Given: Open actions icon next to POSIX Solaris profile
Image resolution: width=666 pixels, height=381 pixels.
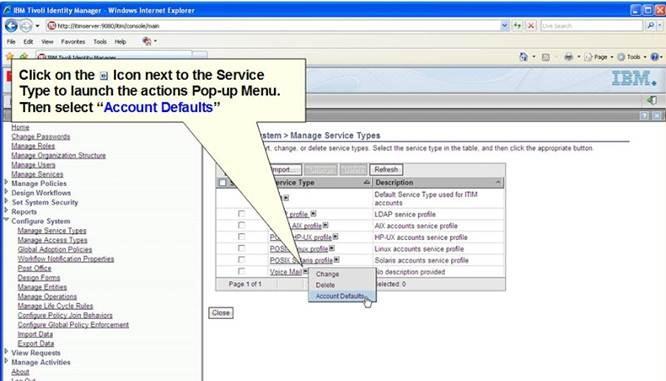Looking at the screenshot, I should click(336, 260).
